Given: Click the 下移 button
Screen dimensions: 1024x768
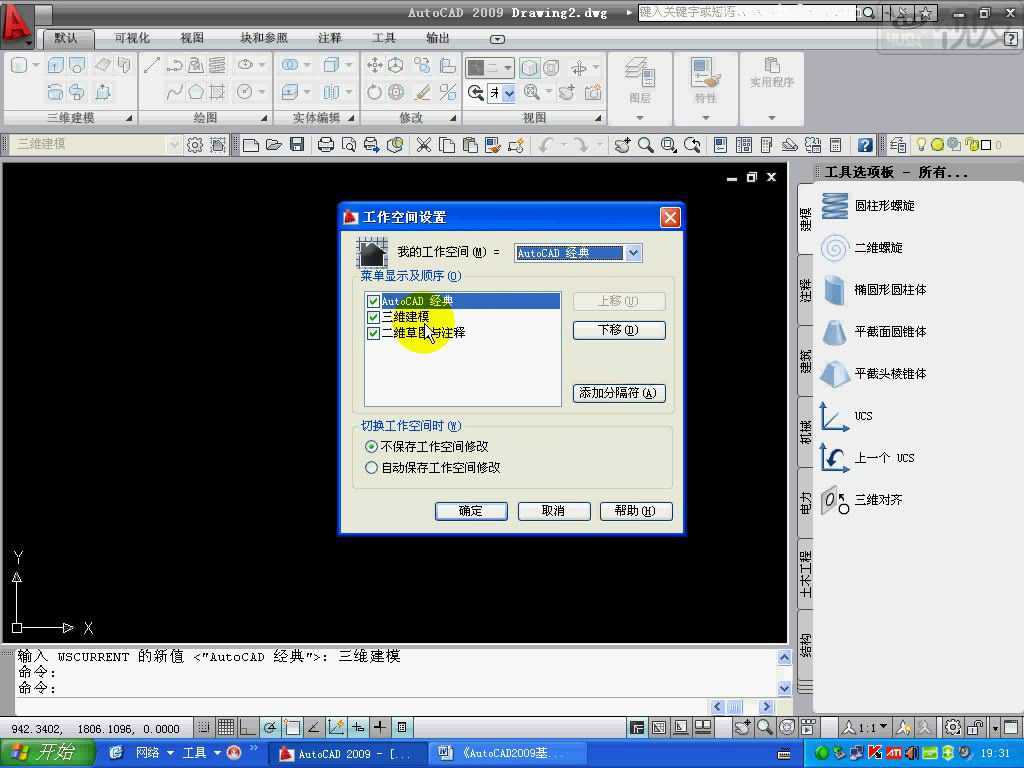Looking at the screenshot, I should point(619,330).
